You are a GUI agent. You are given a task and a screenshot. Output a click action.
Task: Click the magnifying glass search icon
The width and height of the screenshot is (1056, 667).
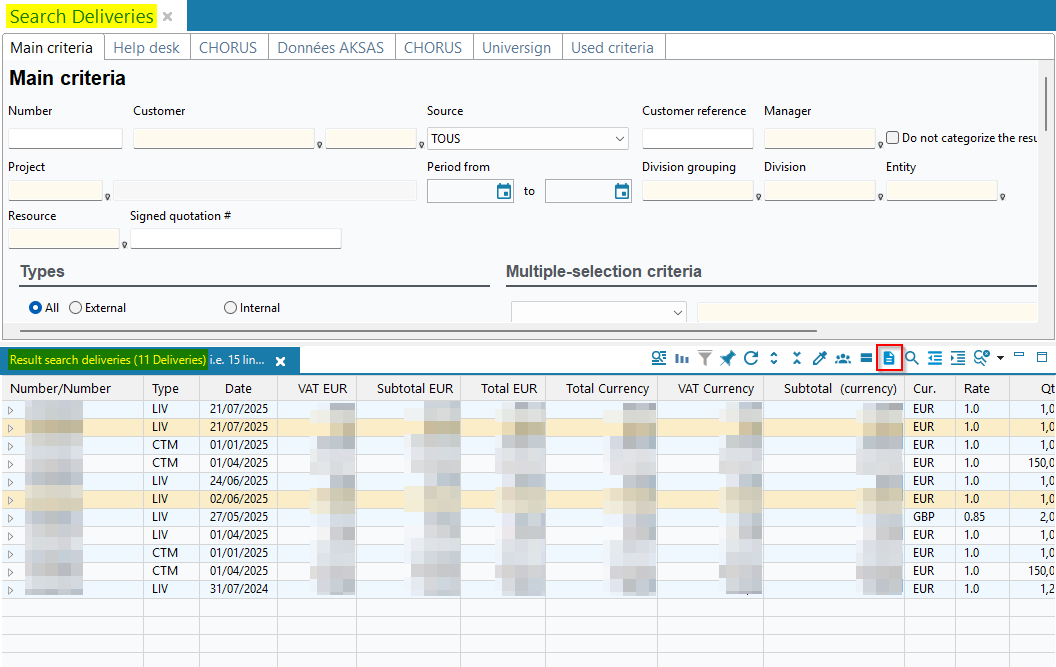(x=912, y=358)
